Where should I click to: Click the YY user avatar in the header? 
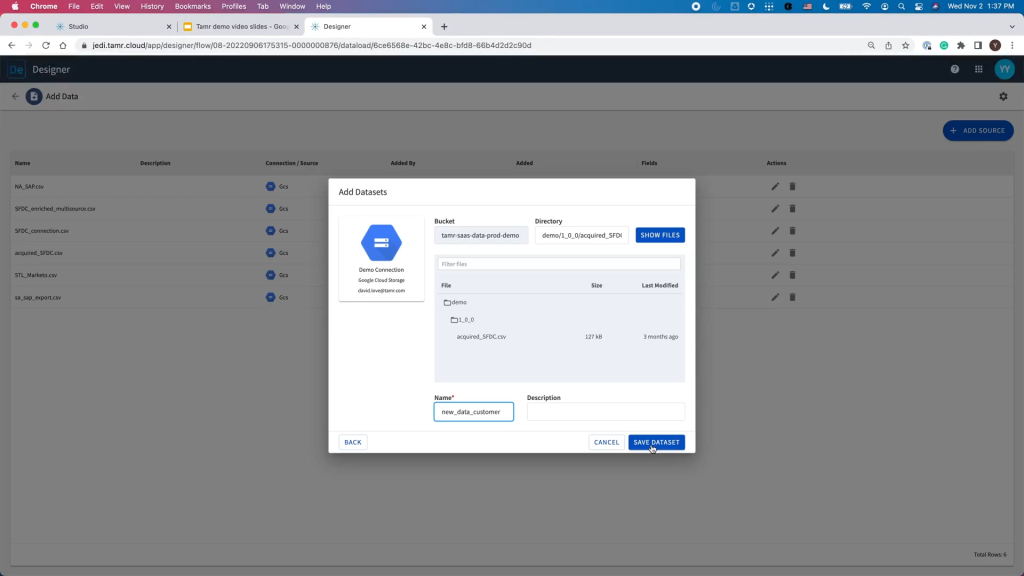click(1004, 69)
